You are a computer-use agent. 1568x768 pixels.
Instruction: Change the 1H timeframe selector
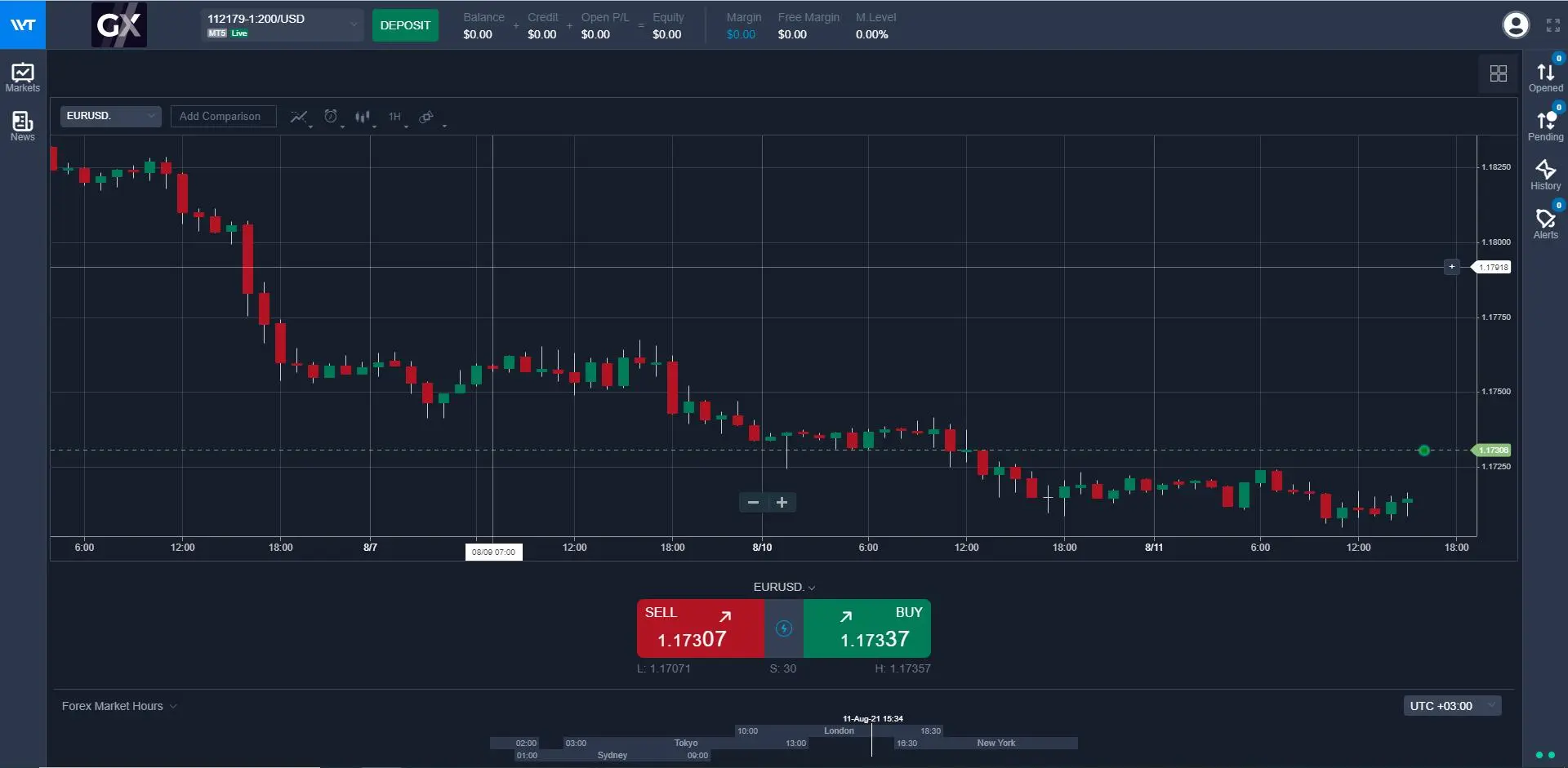tap(397, 117)
